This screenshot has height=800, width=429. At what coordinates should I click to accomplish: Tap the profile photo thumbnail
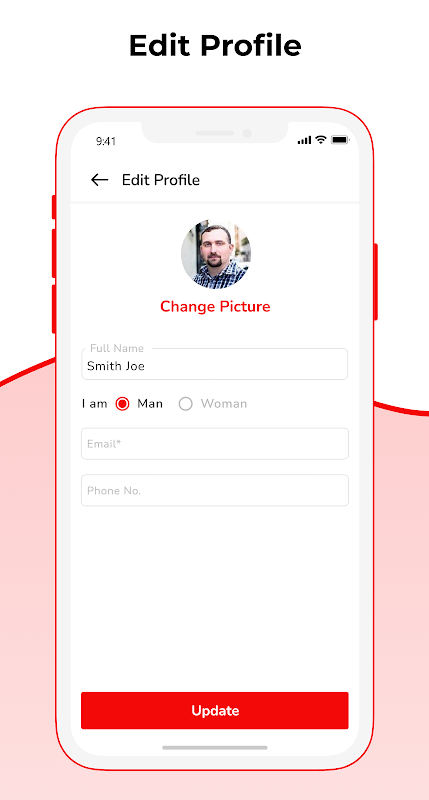215,255
